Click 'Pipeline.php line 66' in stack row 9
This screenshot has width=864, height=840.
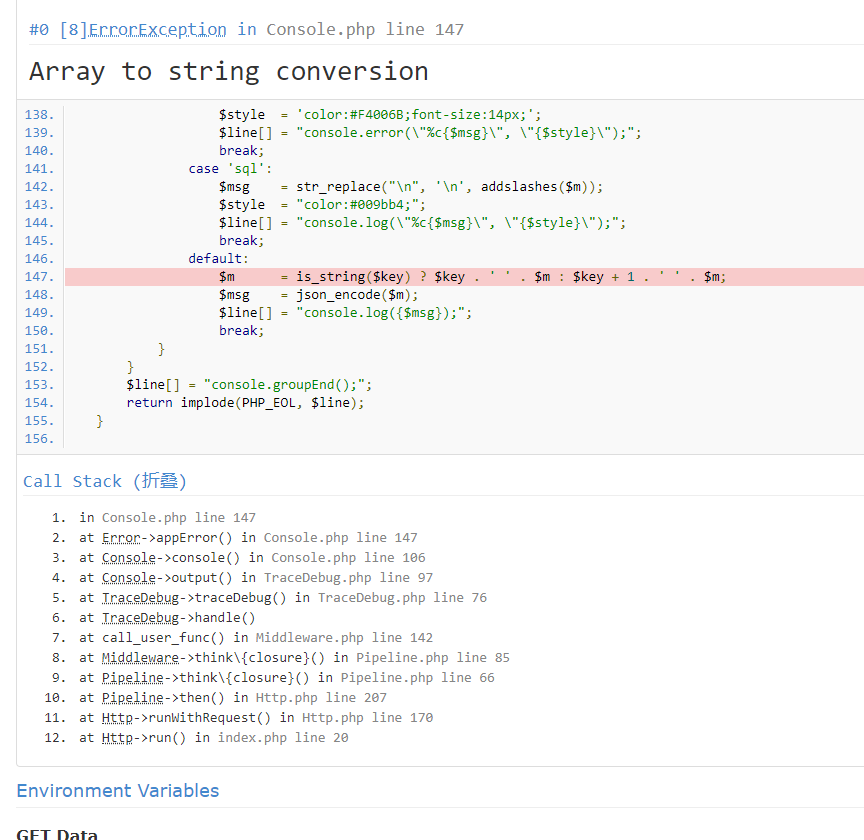418,677
